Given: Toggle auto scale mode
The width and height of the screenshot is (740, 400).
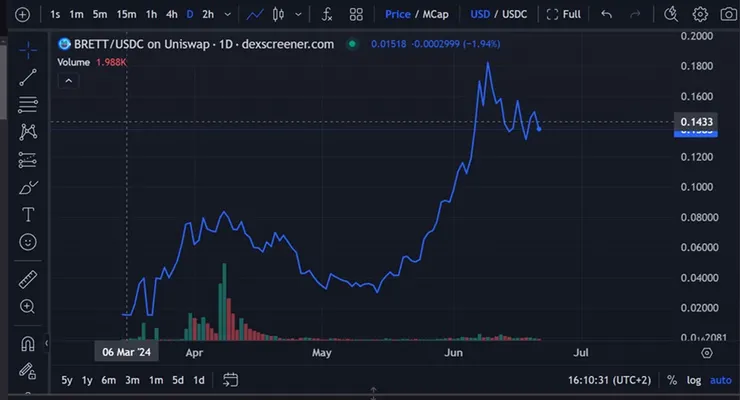Looking at the screenshot, I should [721, 380].
